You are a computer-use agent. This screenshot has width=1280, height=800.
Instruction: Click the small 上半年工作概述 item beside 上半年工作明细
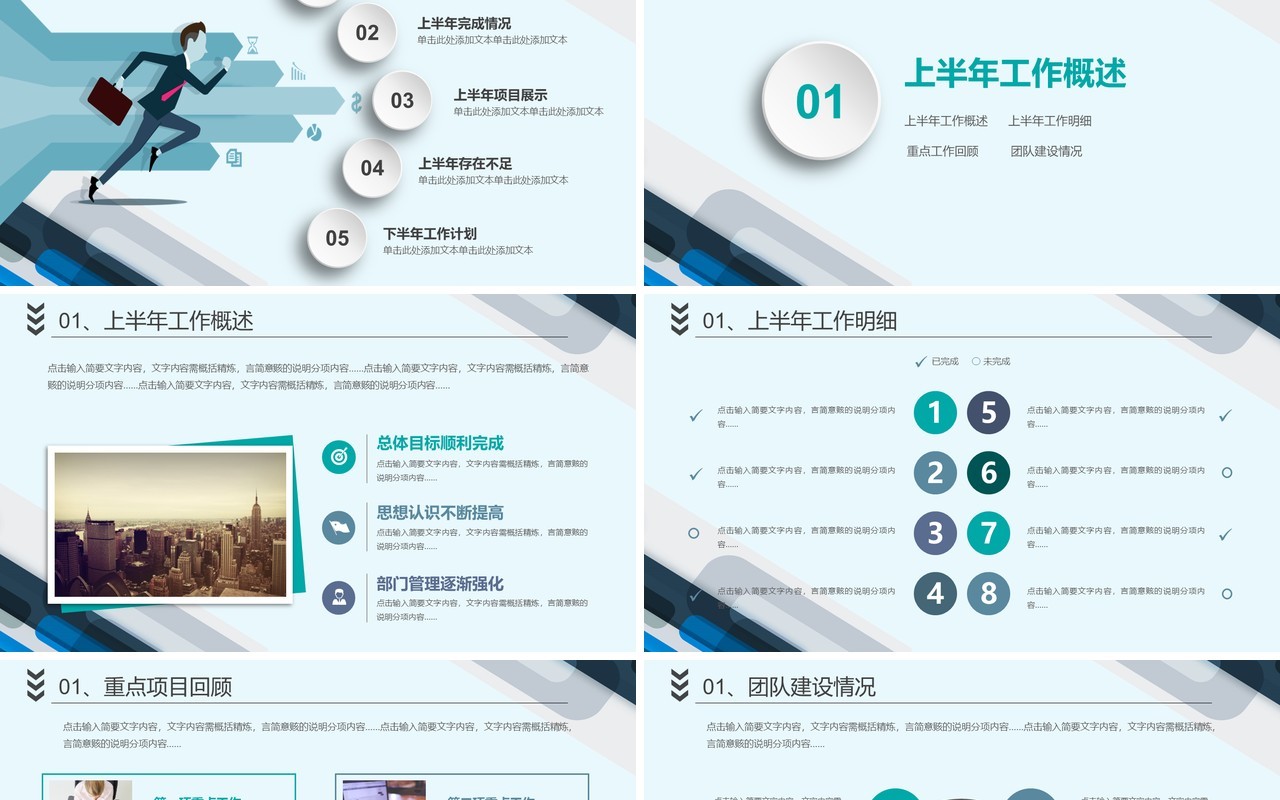[946, 120]
